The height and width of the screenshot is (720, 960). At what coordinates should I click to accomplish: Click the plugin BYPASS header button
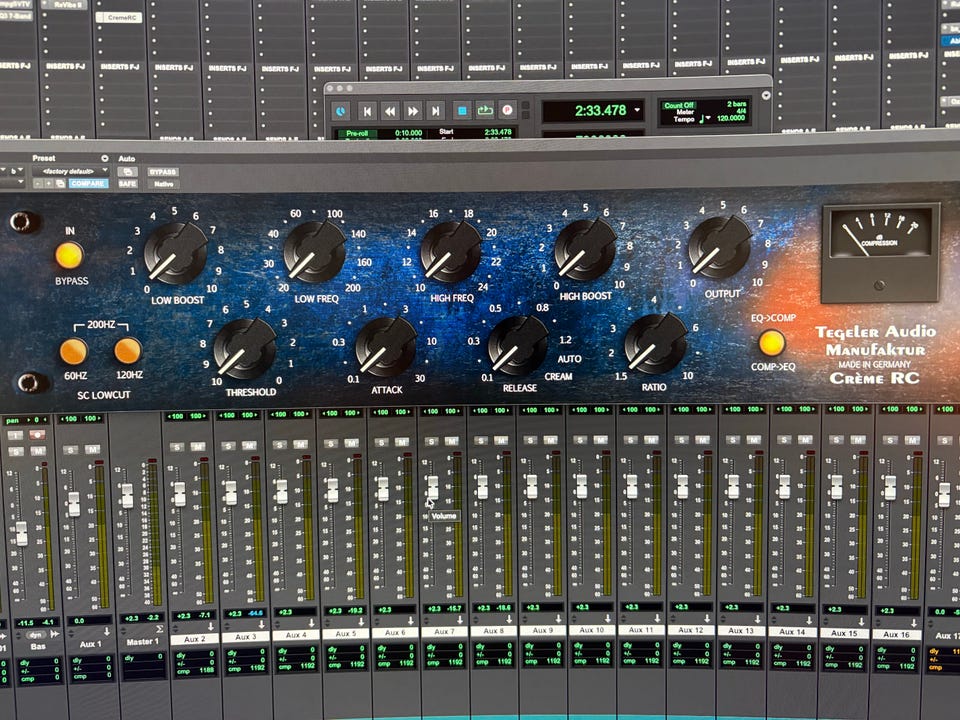163,172
